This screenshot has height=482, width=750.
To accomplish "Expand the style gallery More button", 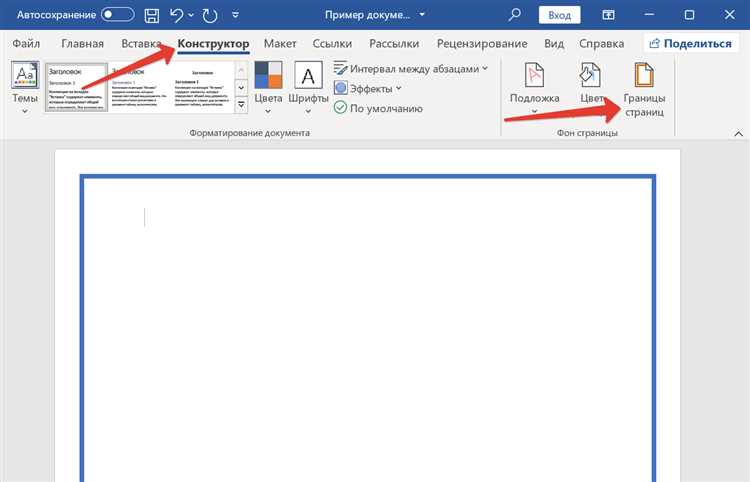I will [x=241, y=104].
